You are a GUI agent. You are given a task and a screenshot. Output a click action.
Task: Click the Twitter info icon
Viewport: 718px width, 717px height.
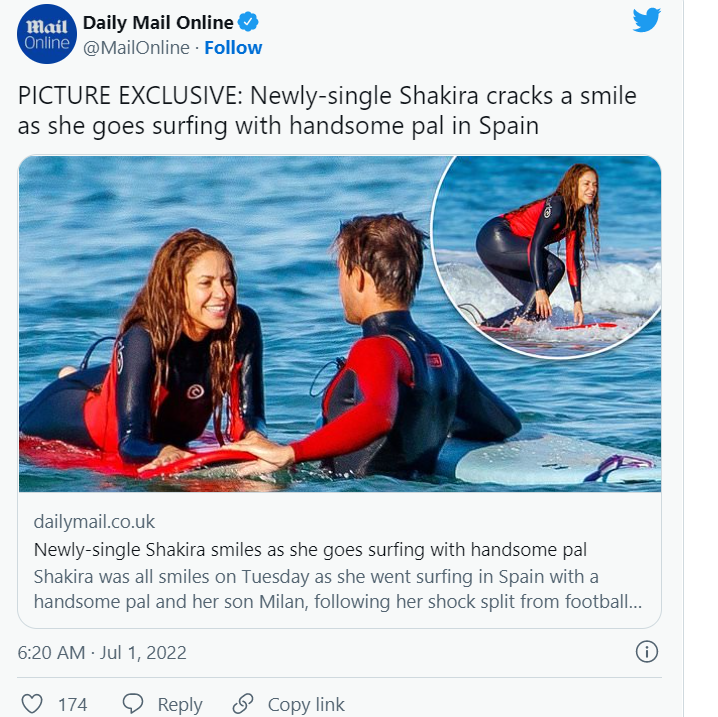pos(647,652)
